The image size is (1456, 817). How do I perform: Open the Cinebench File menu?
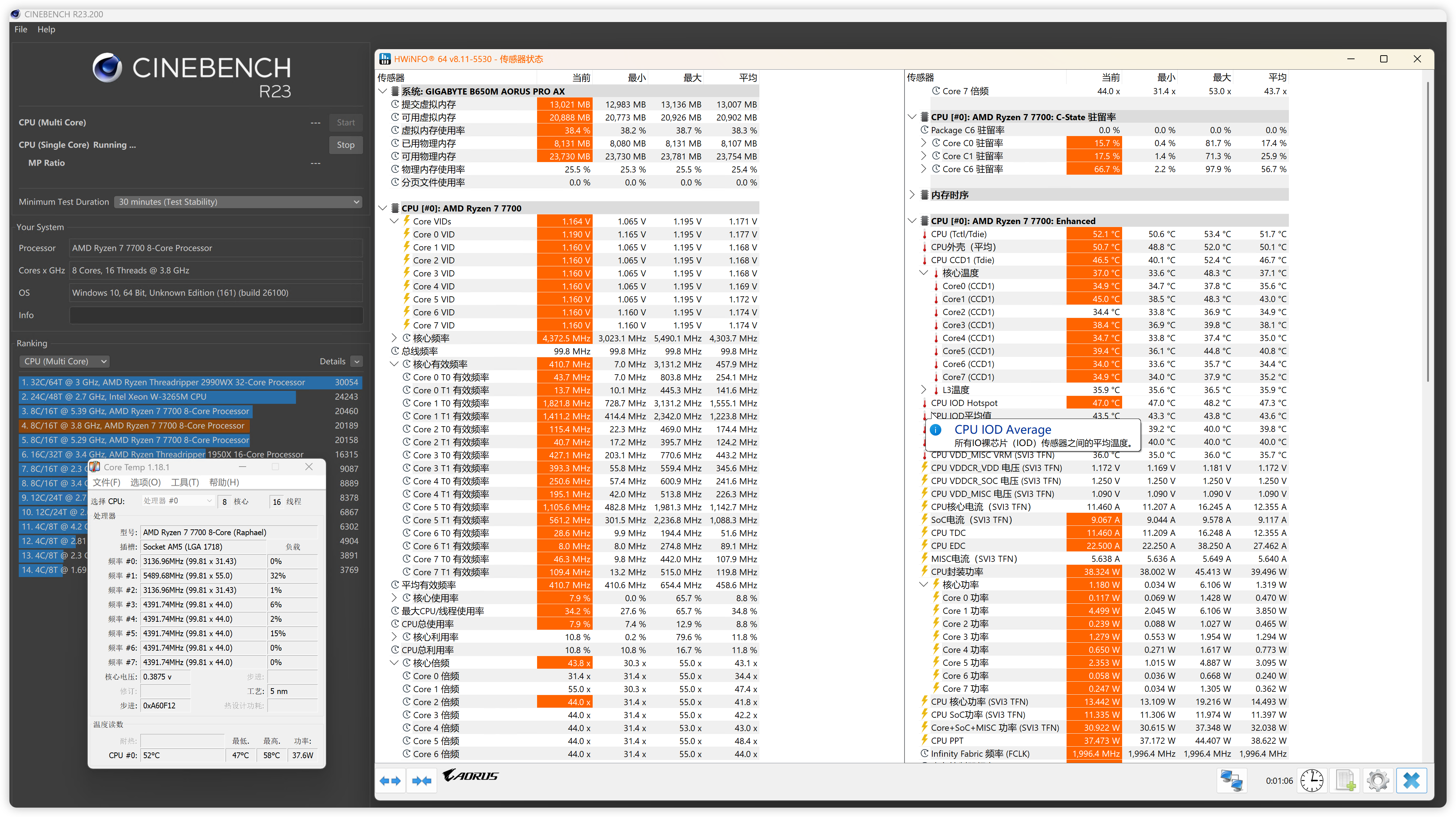click(x=21, y=29)
